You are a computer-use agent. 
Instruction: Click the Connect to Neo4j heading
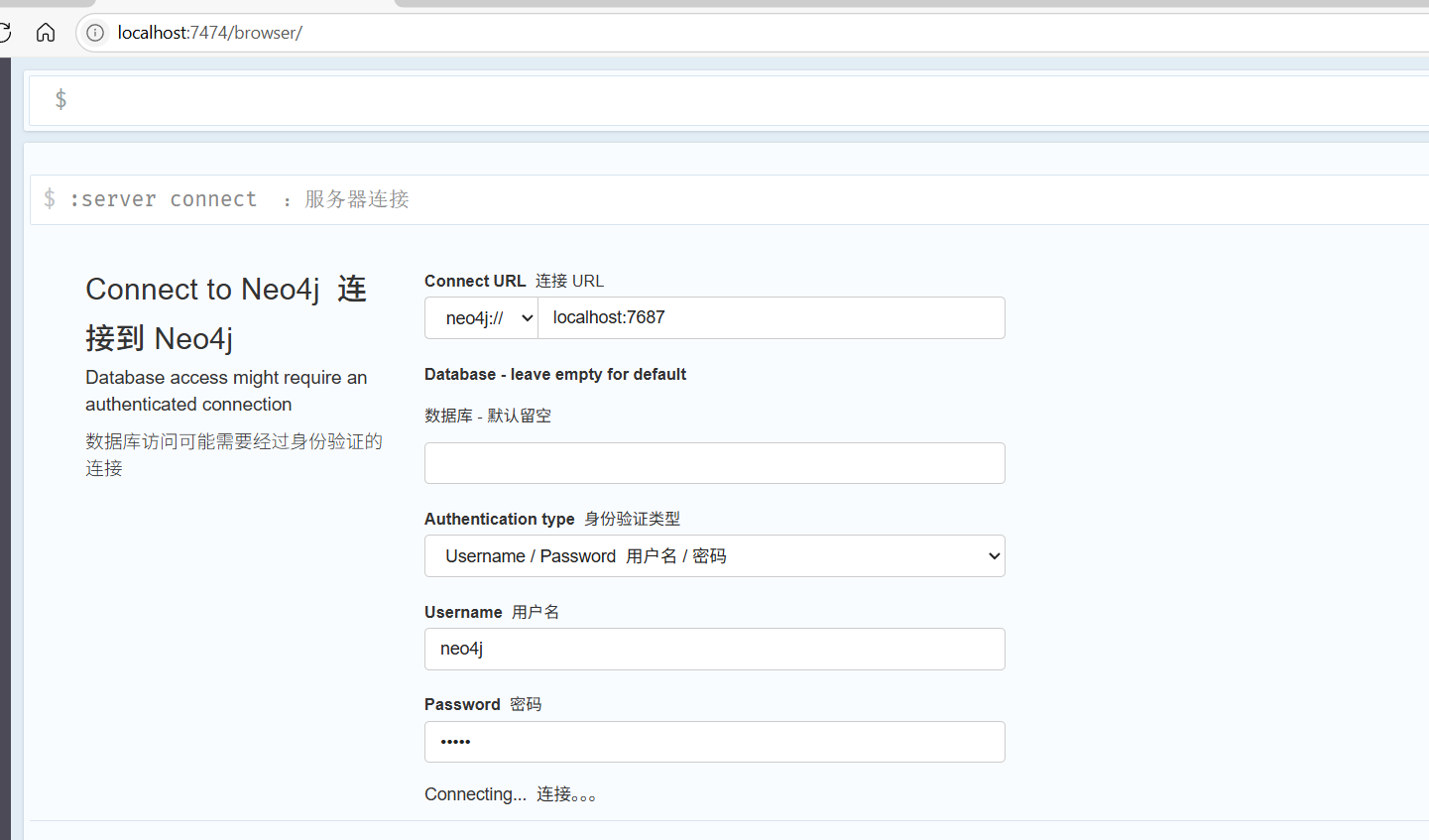point(226,313)
